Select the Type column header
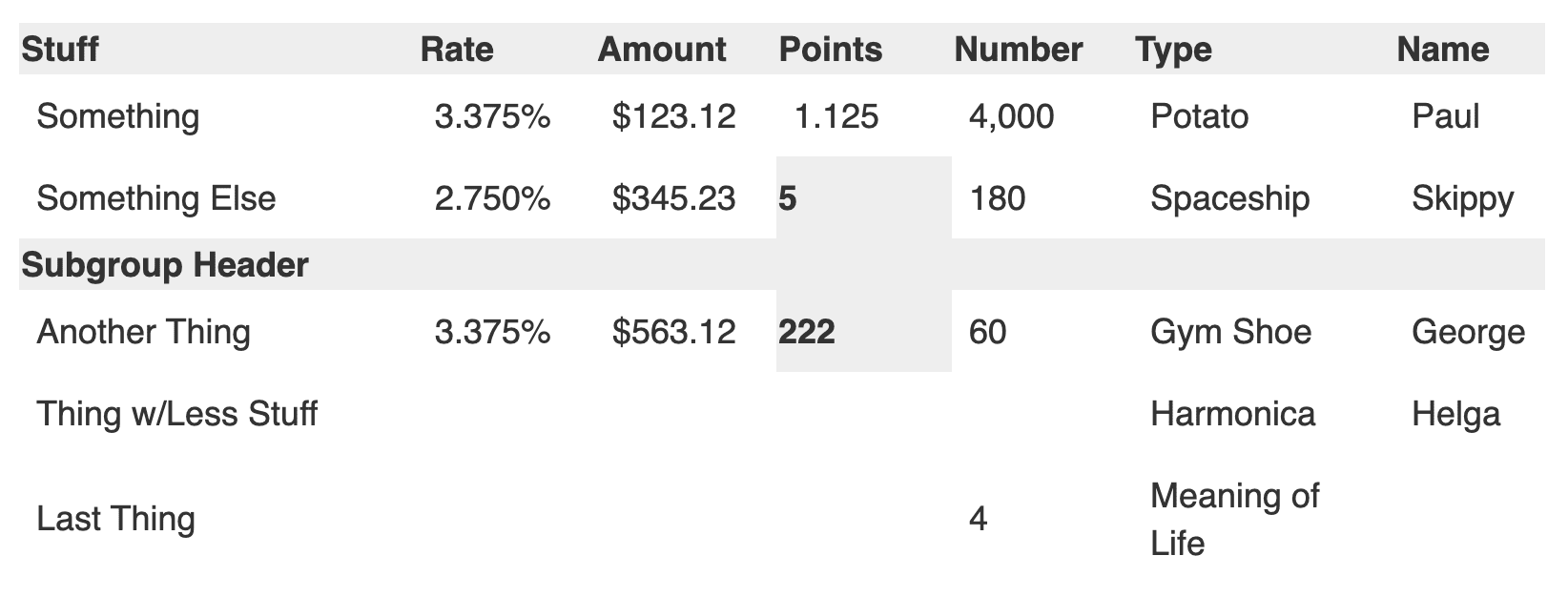The image size is (1568, 597). (x=1173, y=50)
